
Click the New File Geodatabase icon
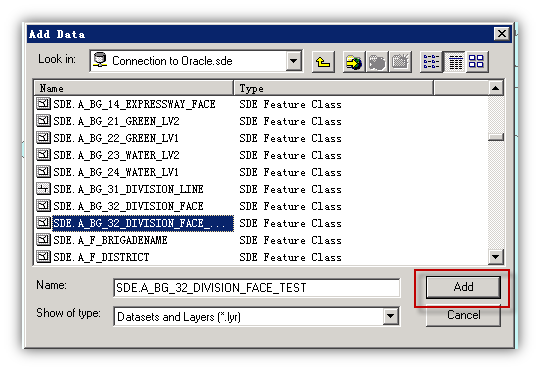point(400,62)
